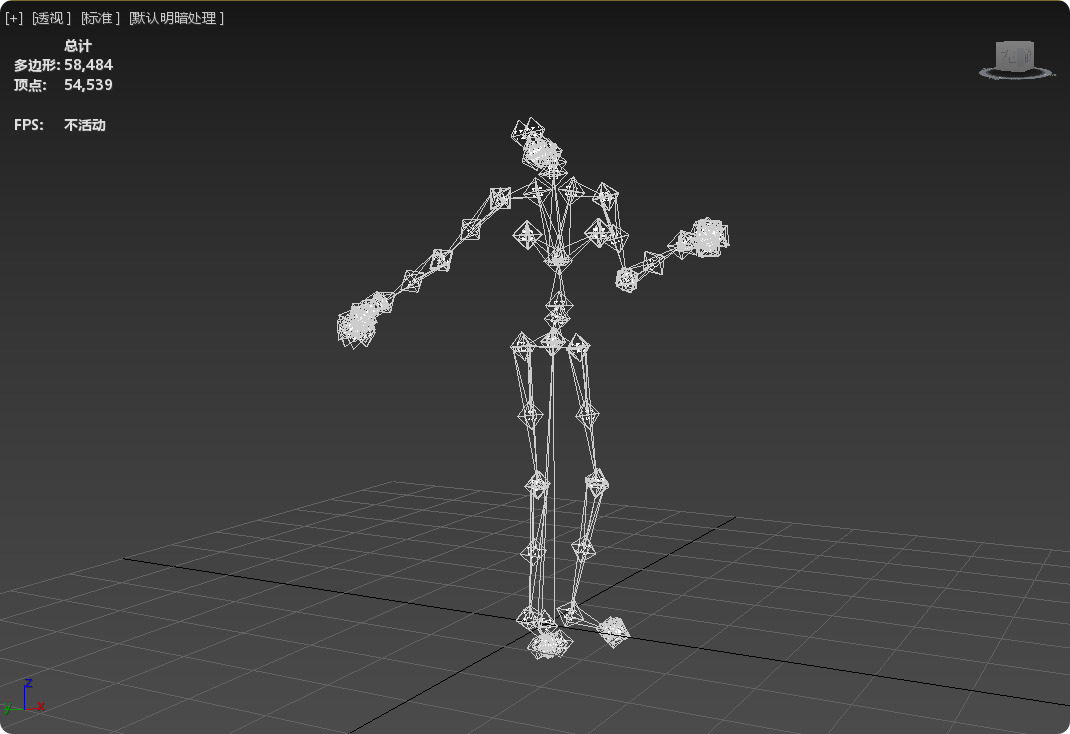This screenshot has width=1070, height=734.
Task: Click the 多边形 statistics label
Action: tap(37, 65)
